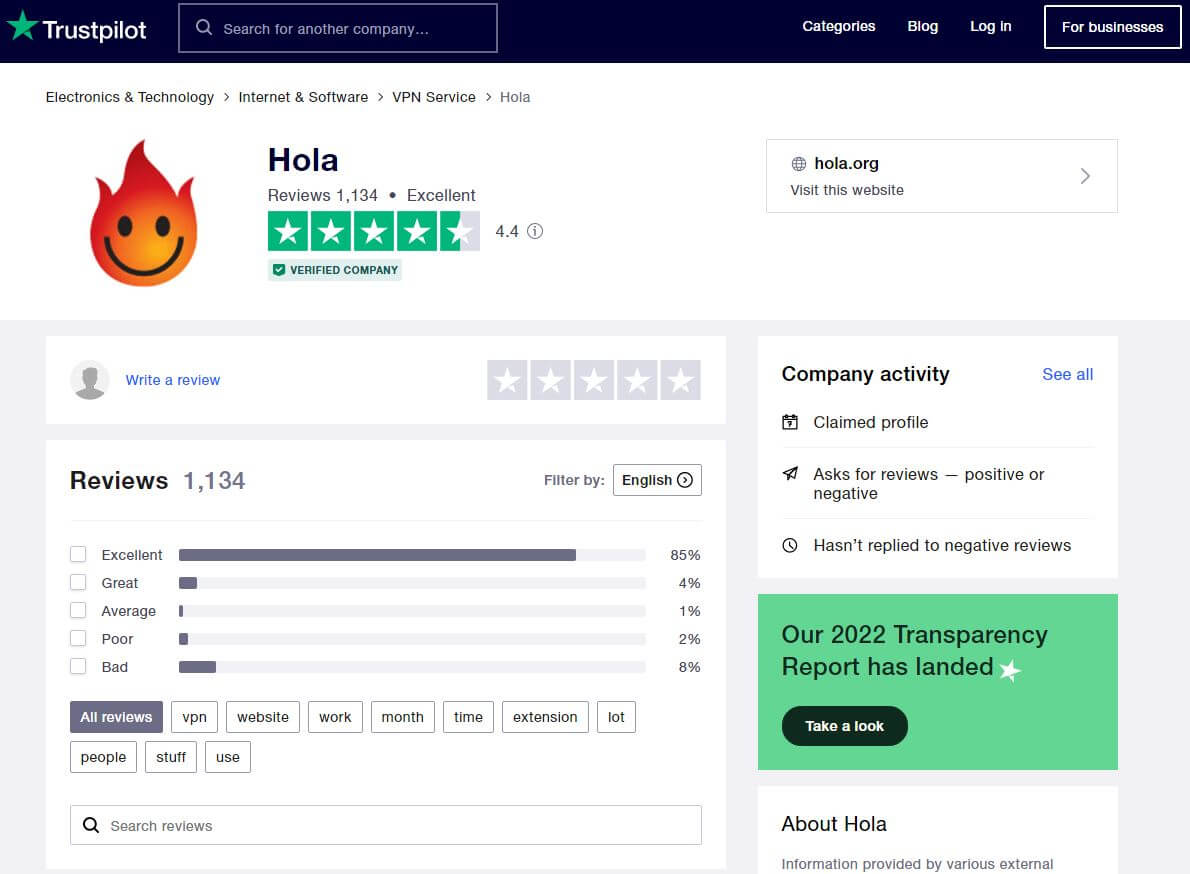Click the Hola flame logo
This screenshot has width=1190, height=874.
coord(143,213)
